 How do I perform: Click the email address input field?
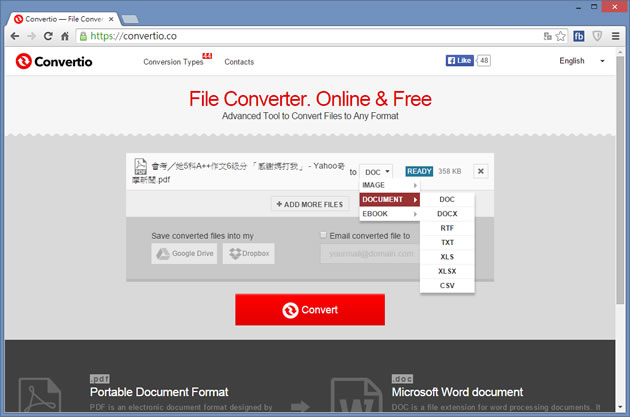click(370, 254)
